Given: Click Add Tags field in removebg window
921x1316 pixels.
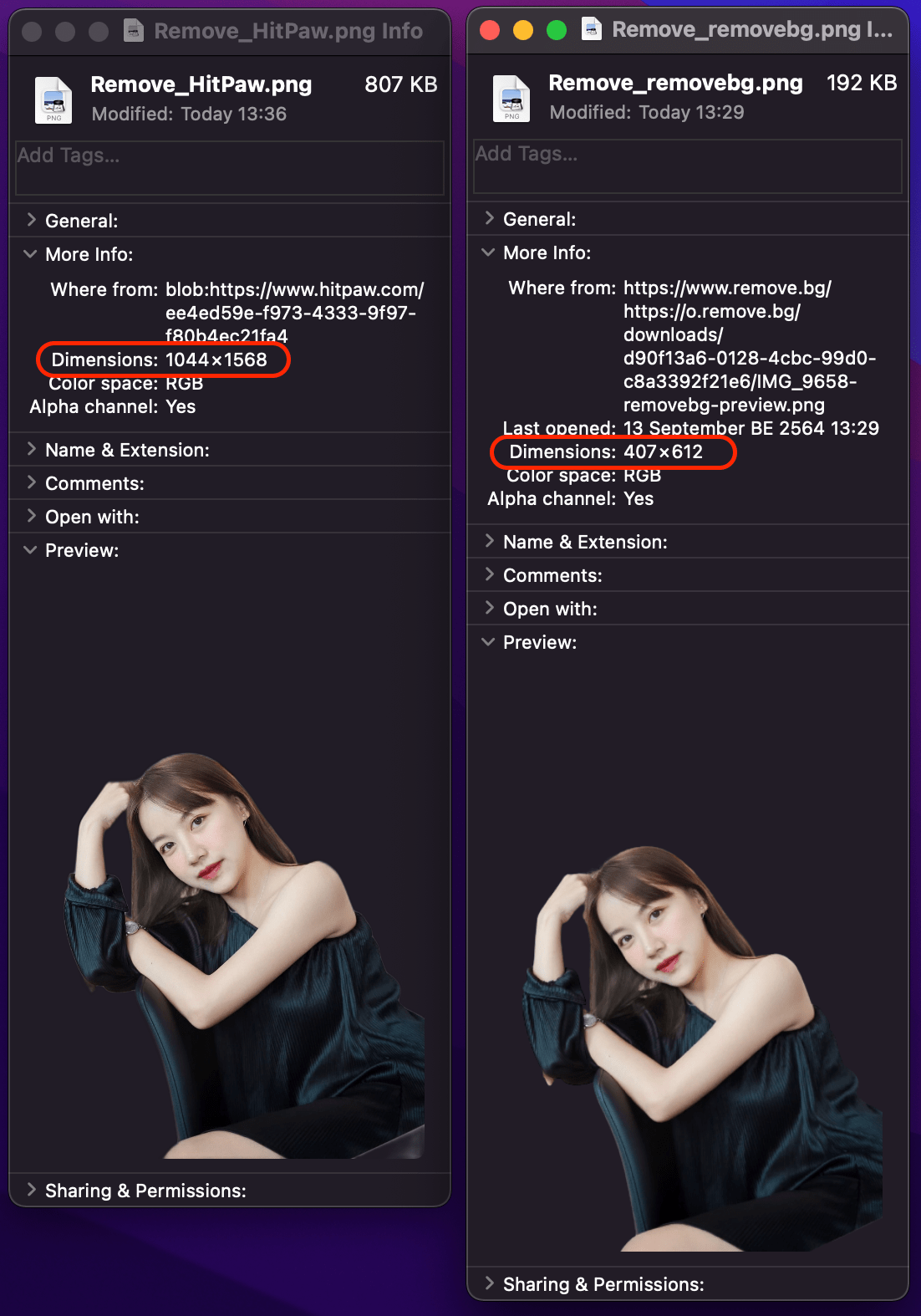Looking at the screenshot, I should (x=688, y=166).
